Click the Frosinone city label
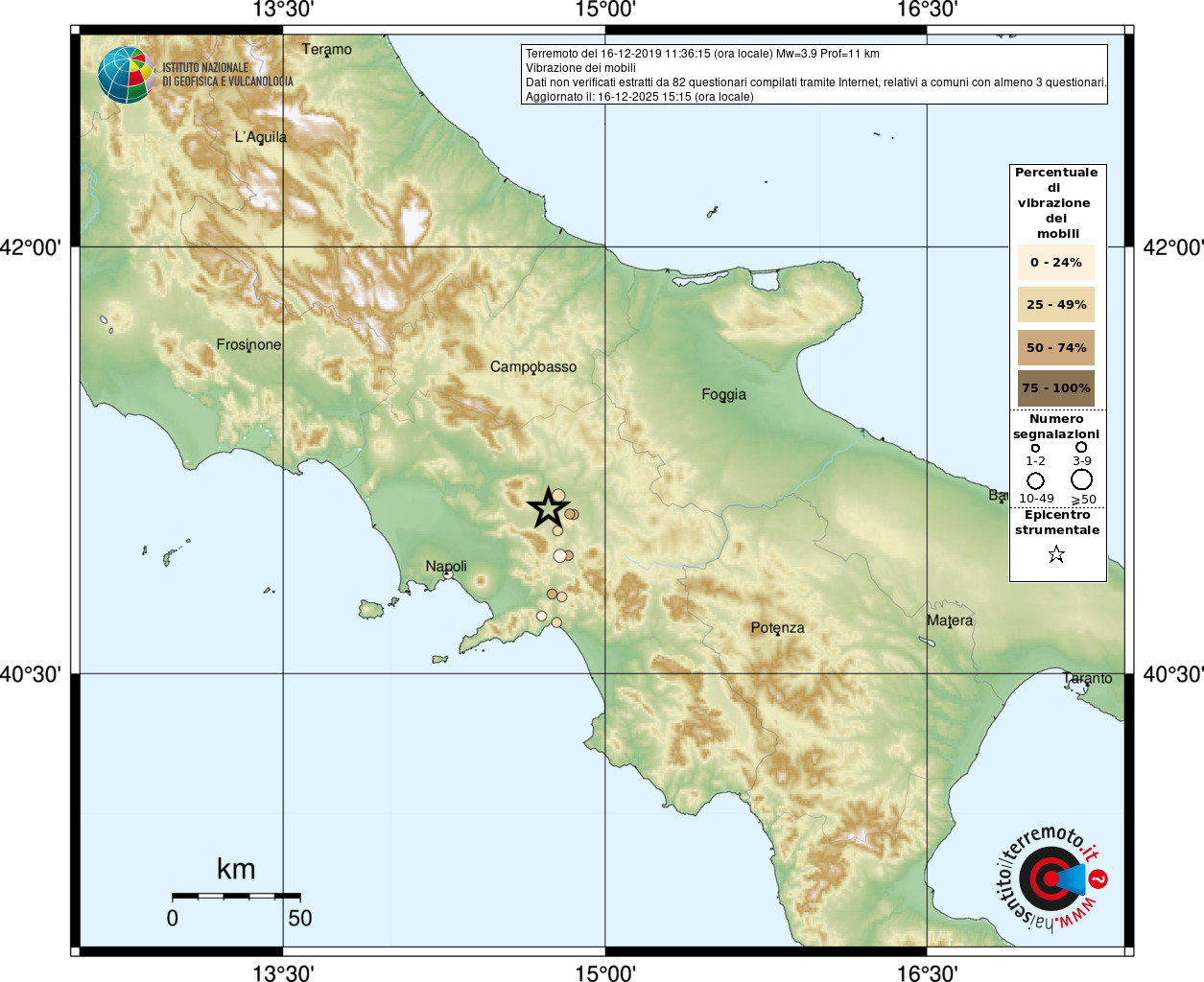1204x982 pixels. point(248,344)
